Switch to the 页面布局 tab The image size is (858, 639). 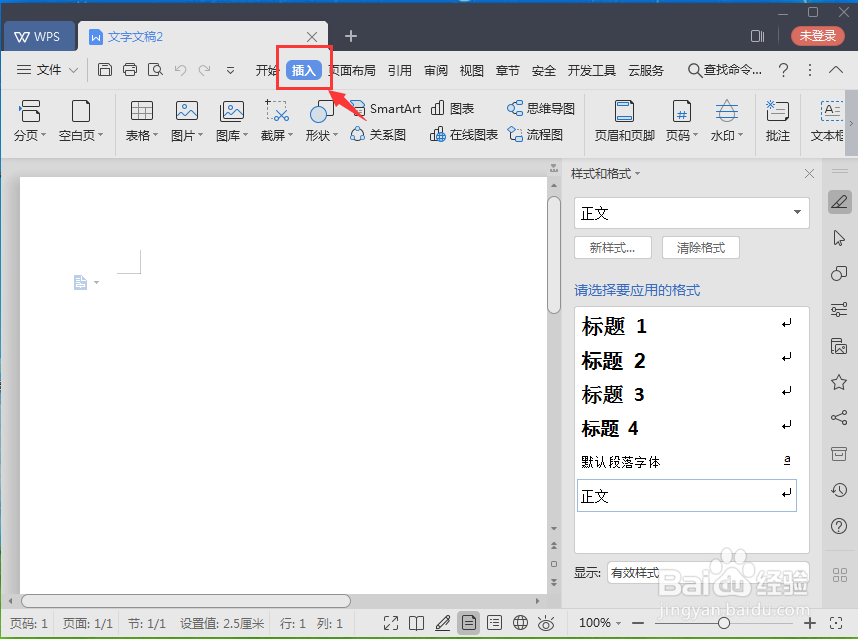click(353, 70)
